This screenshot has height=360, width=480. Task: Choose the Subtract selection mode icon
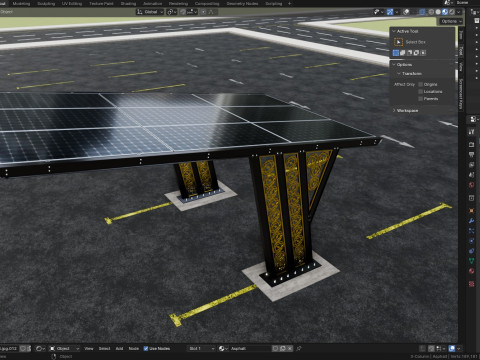(x=409, y=53)
